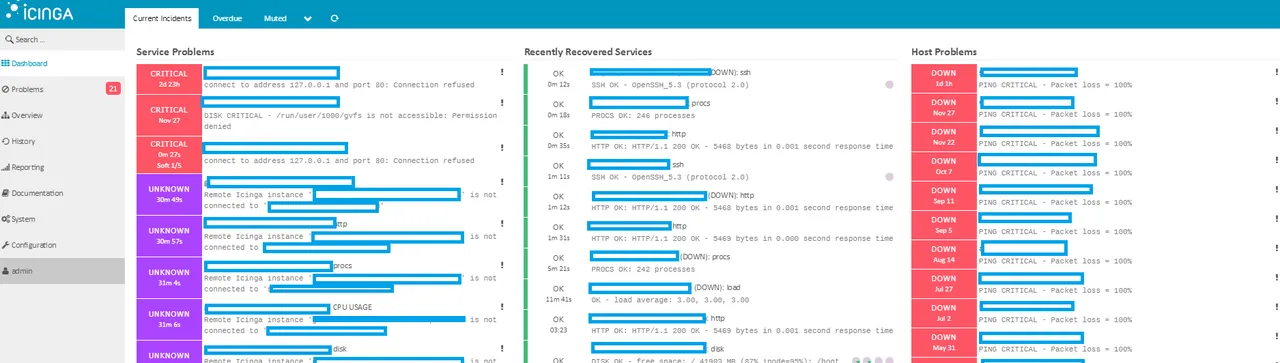Open the OK 0m 35s http service
1280x363 pixels.
679,133
